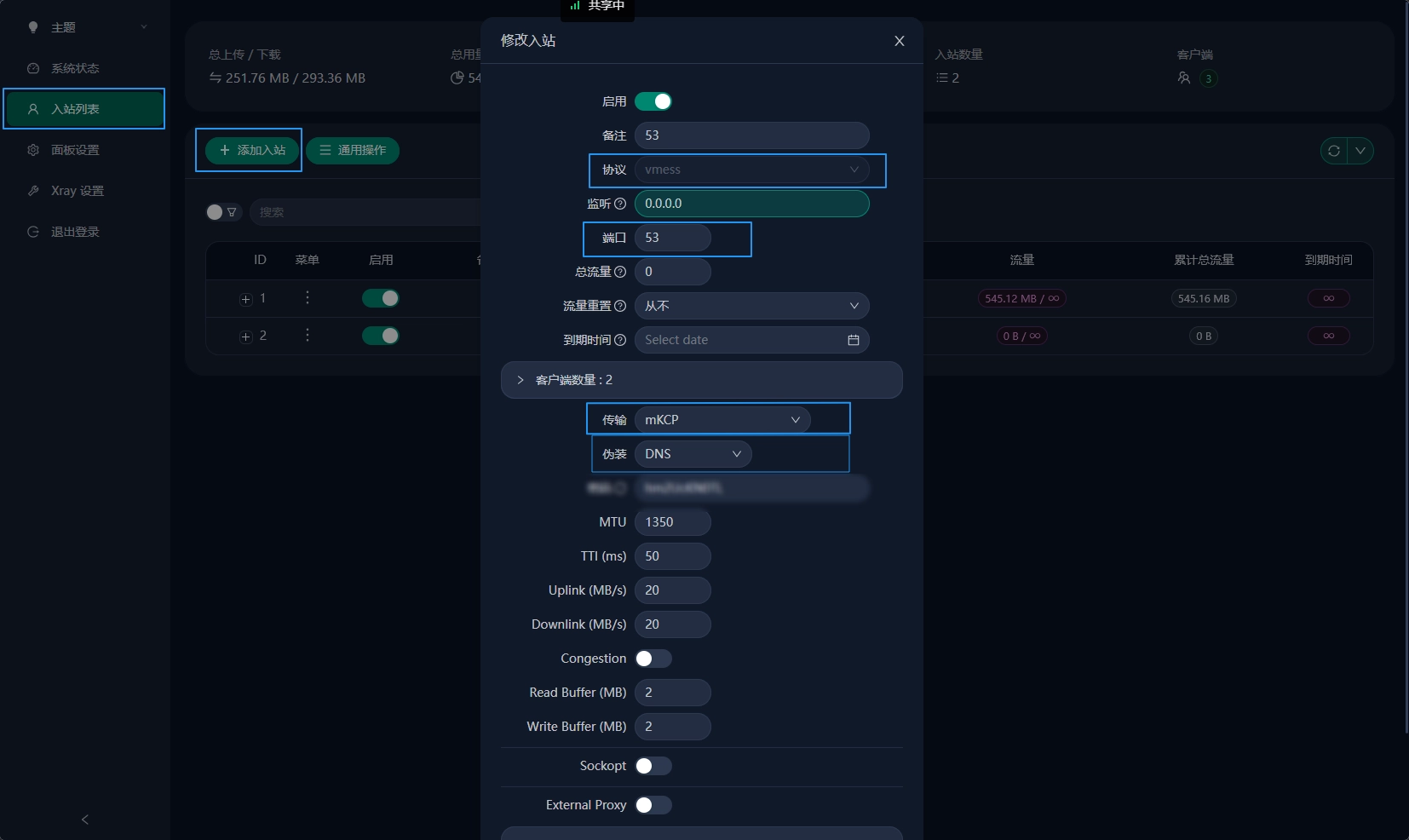Click the 添加入站 button

pyautogui.click(x=252, y=150)
